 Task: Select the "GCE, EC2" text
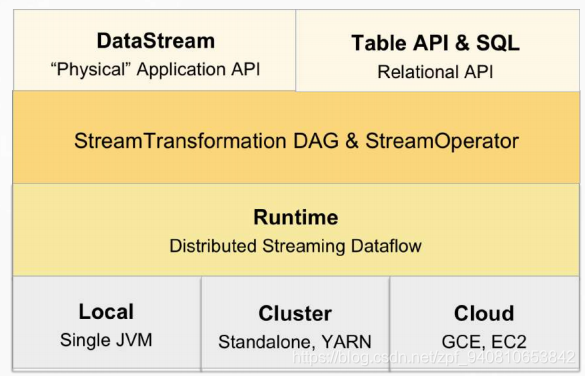pos(484,342)
